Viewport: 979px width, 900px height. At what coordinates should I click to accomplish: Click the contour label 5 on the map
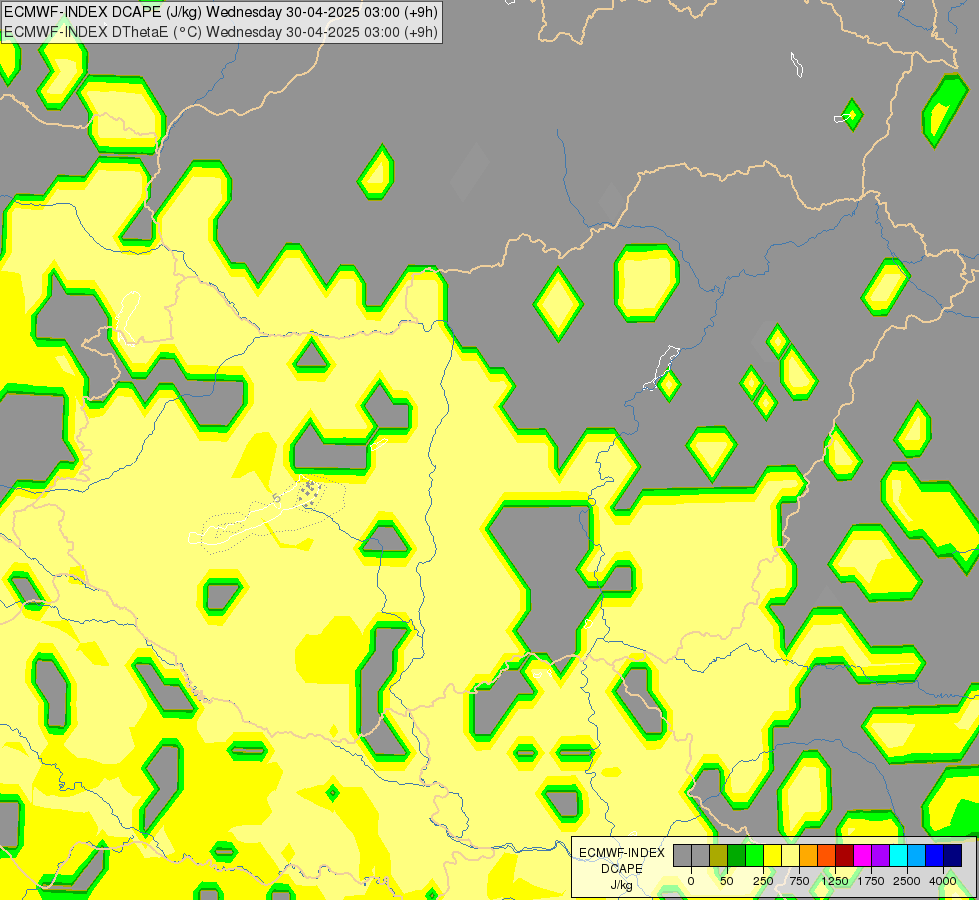click(277, 498)
